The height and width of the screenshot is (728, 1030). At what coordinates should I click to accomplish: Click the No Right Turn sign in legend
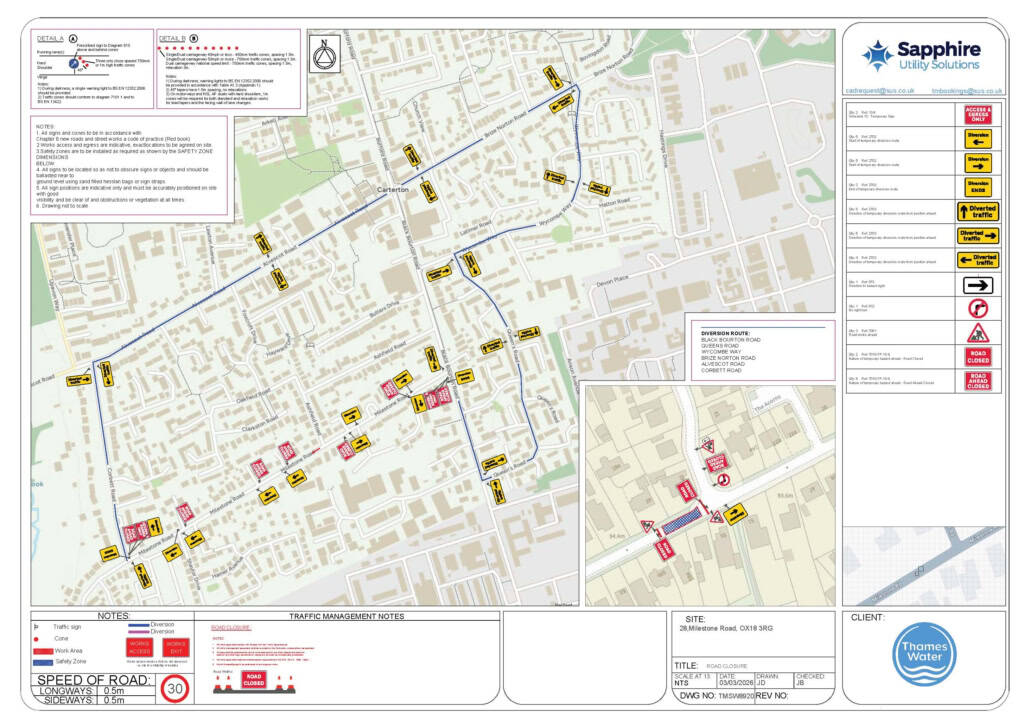point(977,309)
